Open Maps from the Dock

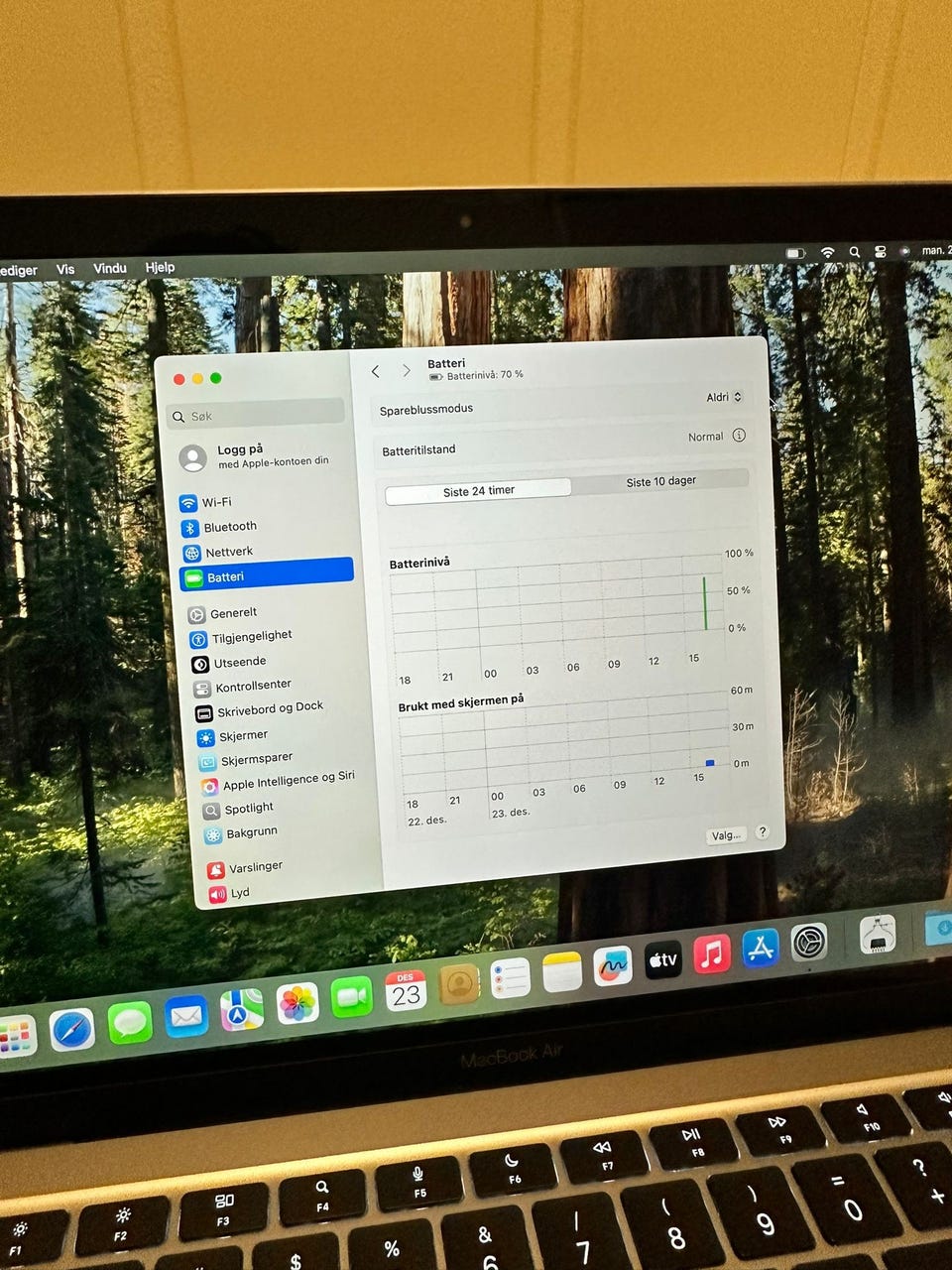tap(241, 1010)
